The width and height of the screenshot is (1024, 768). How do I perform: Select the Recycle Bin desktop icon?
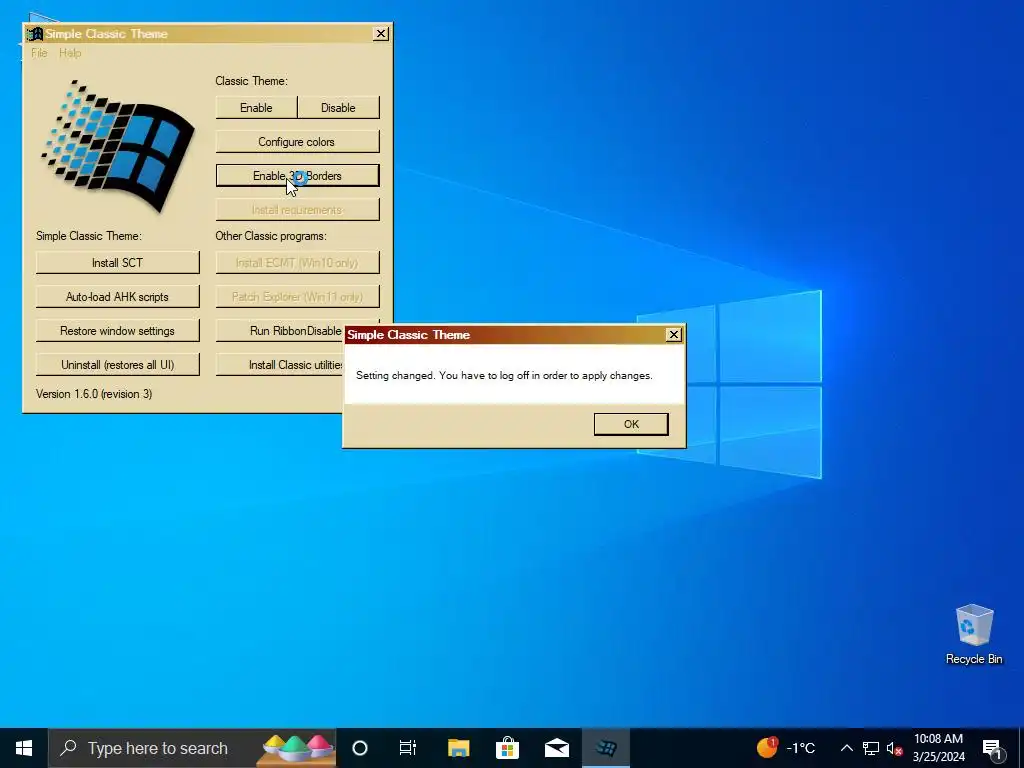(974, 633)
